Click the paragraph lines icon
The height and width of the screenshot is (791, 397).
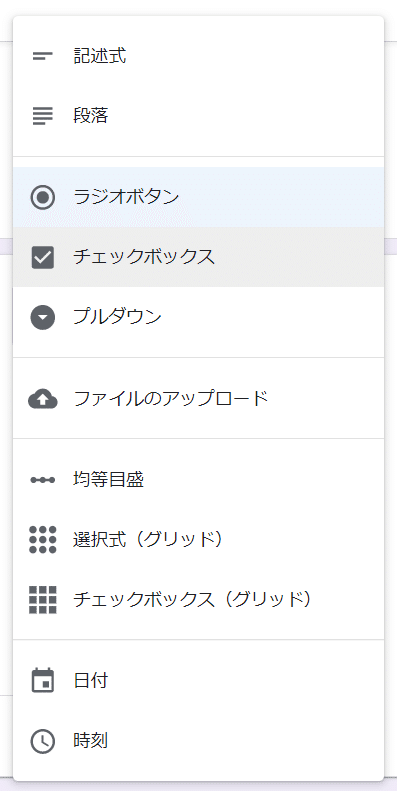click(x=42, y=117)
